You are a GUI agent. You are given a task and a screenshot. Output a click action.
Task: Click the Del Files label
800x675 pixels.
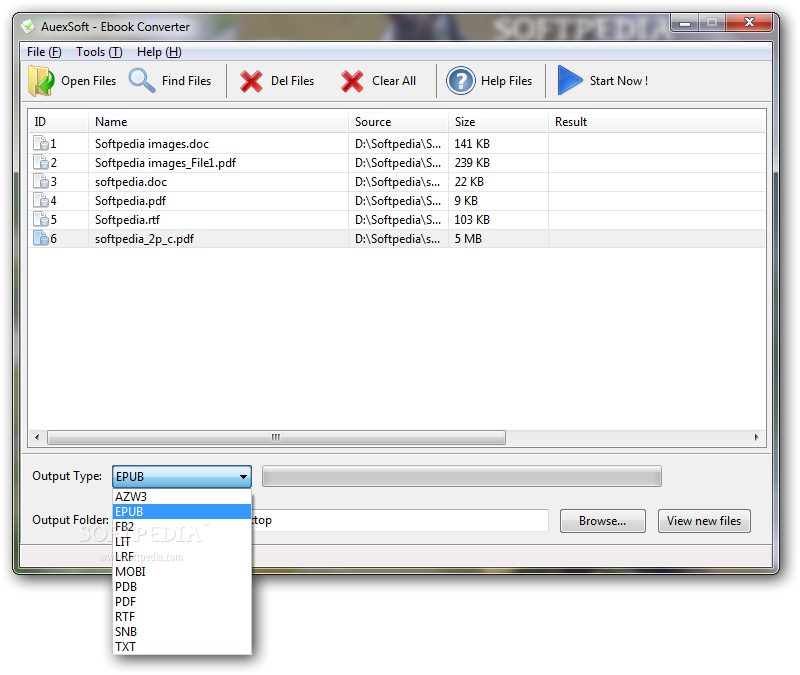pos(292,81)
